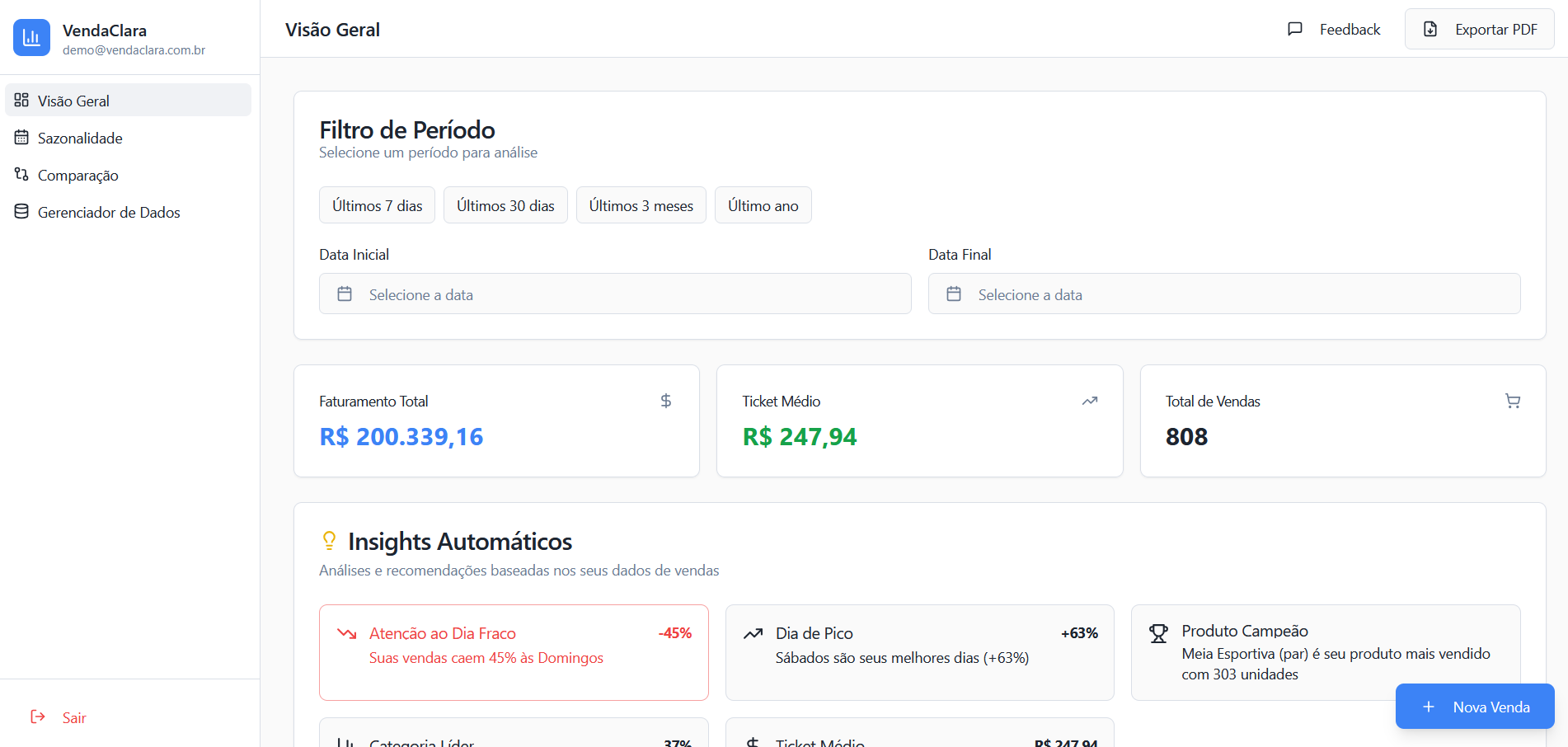The height and width of the screenshot is (747, 1568).
Task: Click the Visão Geral page title
Action: tap(332, 30)
